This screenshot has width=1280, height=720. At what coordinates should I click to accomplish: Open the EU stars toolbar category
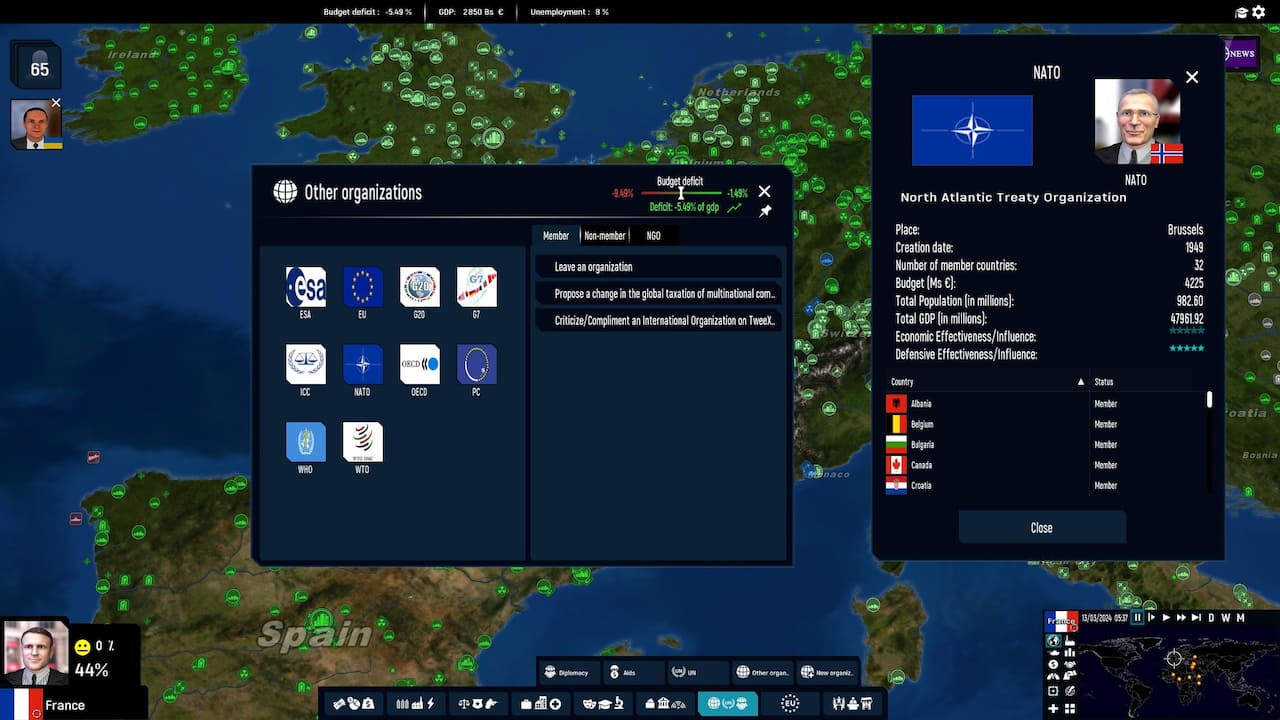coord(790,703)
